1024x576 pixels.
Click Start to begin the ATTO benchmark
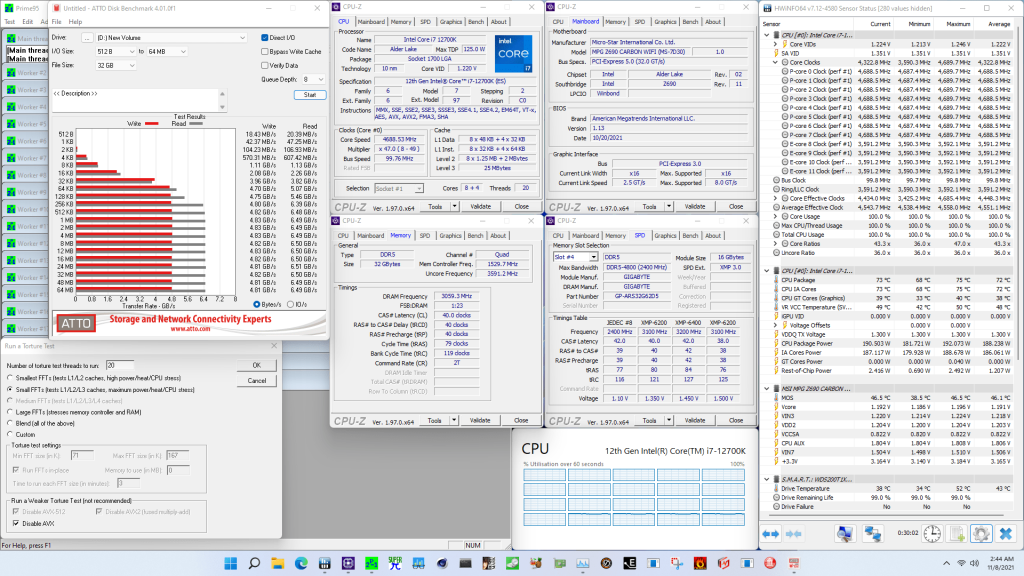(310, 95)
